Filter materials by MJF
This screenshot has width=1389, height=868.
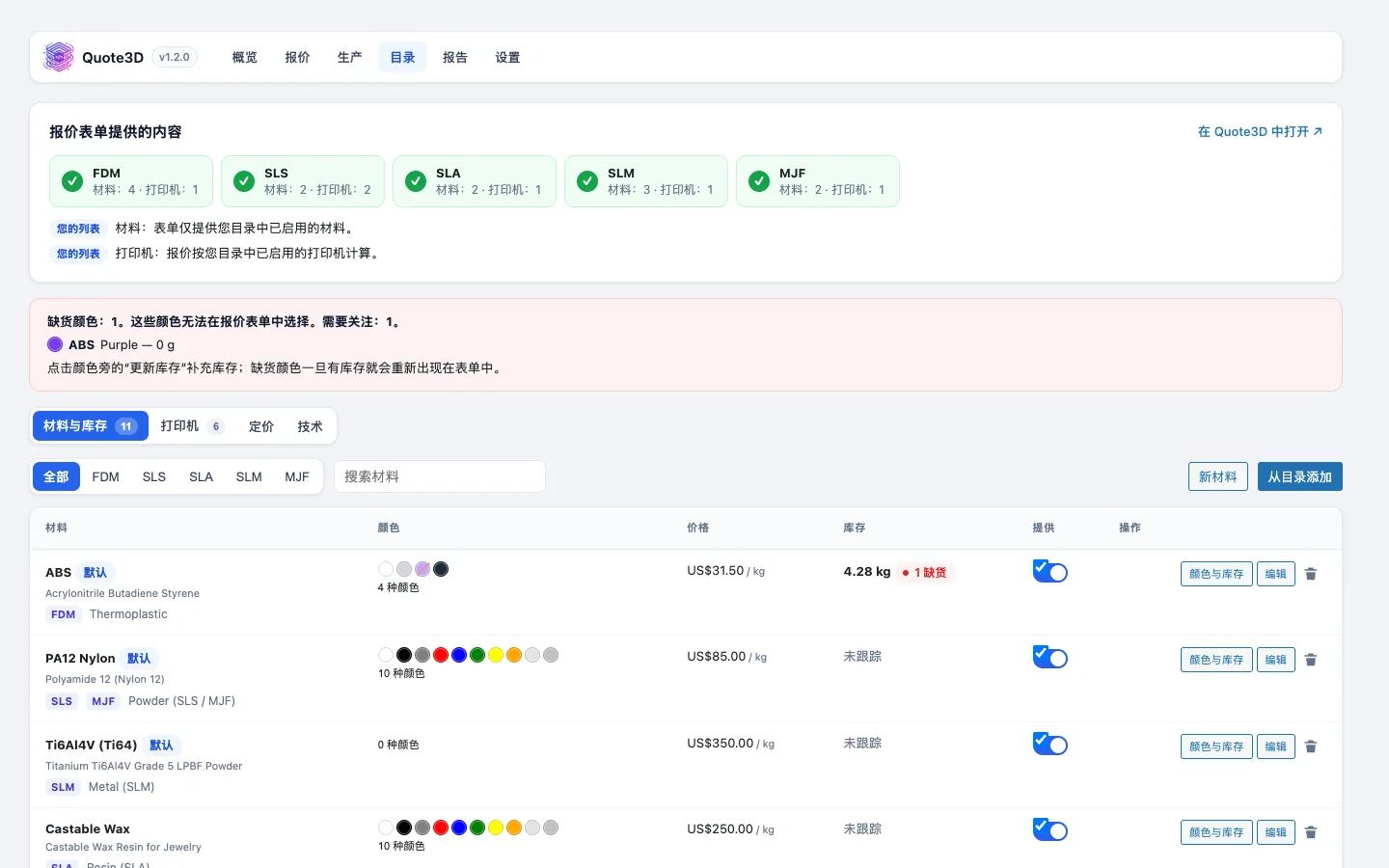tap(297, 476)
